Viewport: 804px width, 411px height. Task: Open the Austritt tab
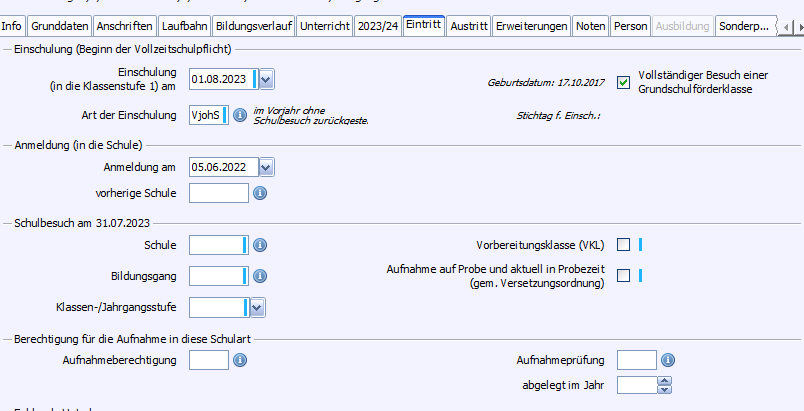point(469,26)
